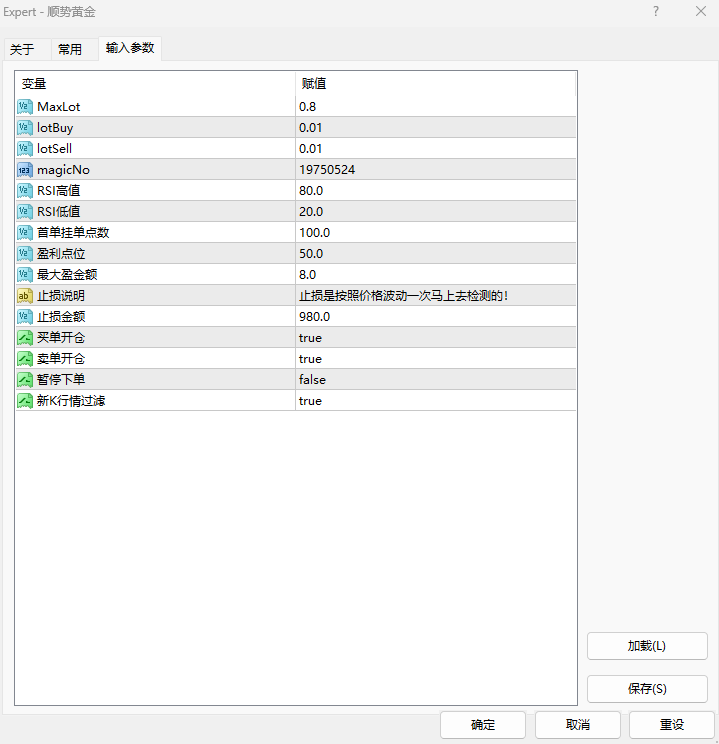Screen dimensions: 719x744
Task: Reset parameters with 重设 button
Action: pyautogui.click(x=672, y=725)
